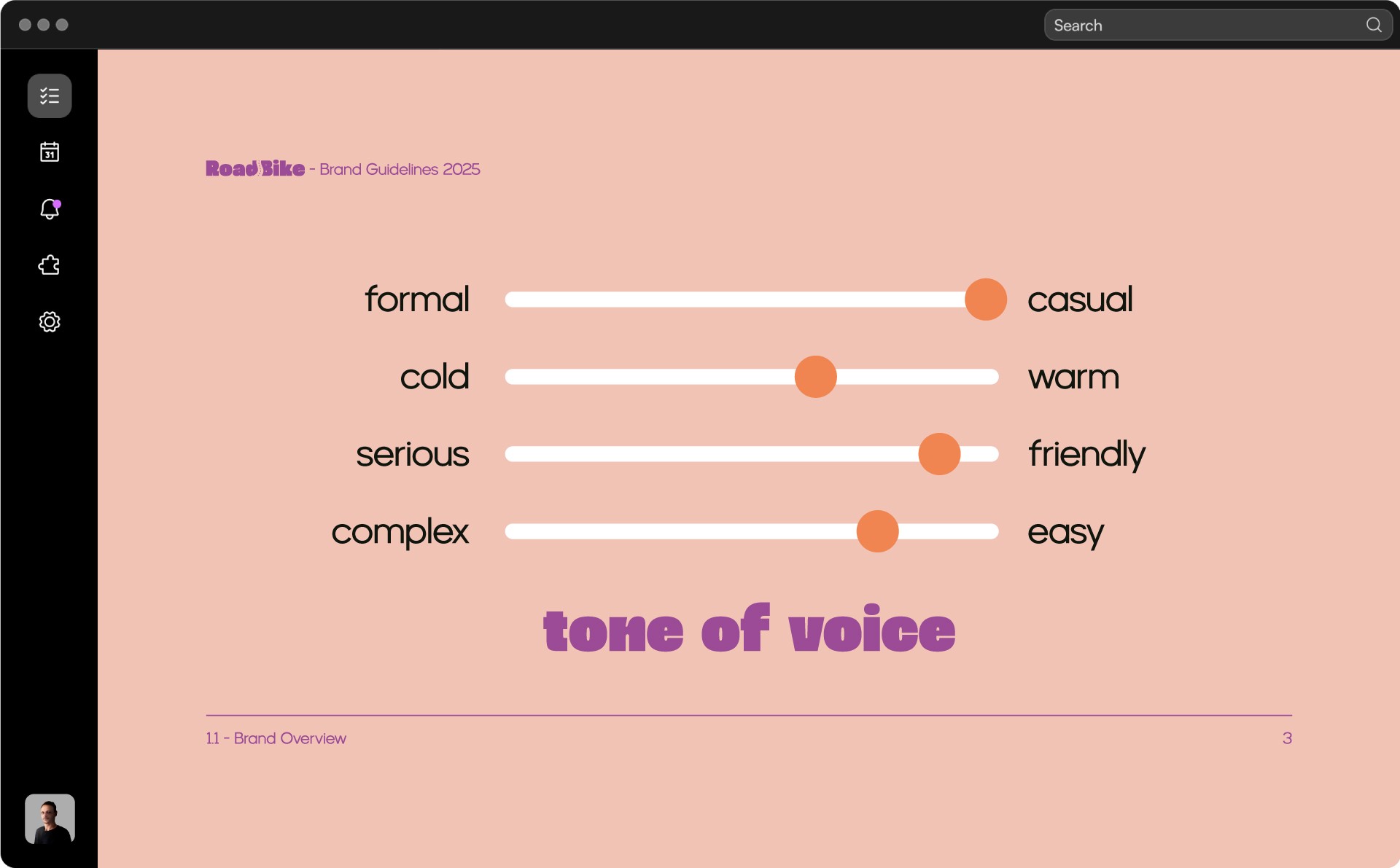
Task: Open the checklist tasks sidebar icon
Action: coord(50,95)
